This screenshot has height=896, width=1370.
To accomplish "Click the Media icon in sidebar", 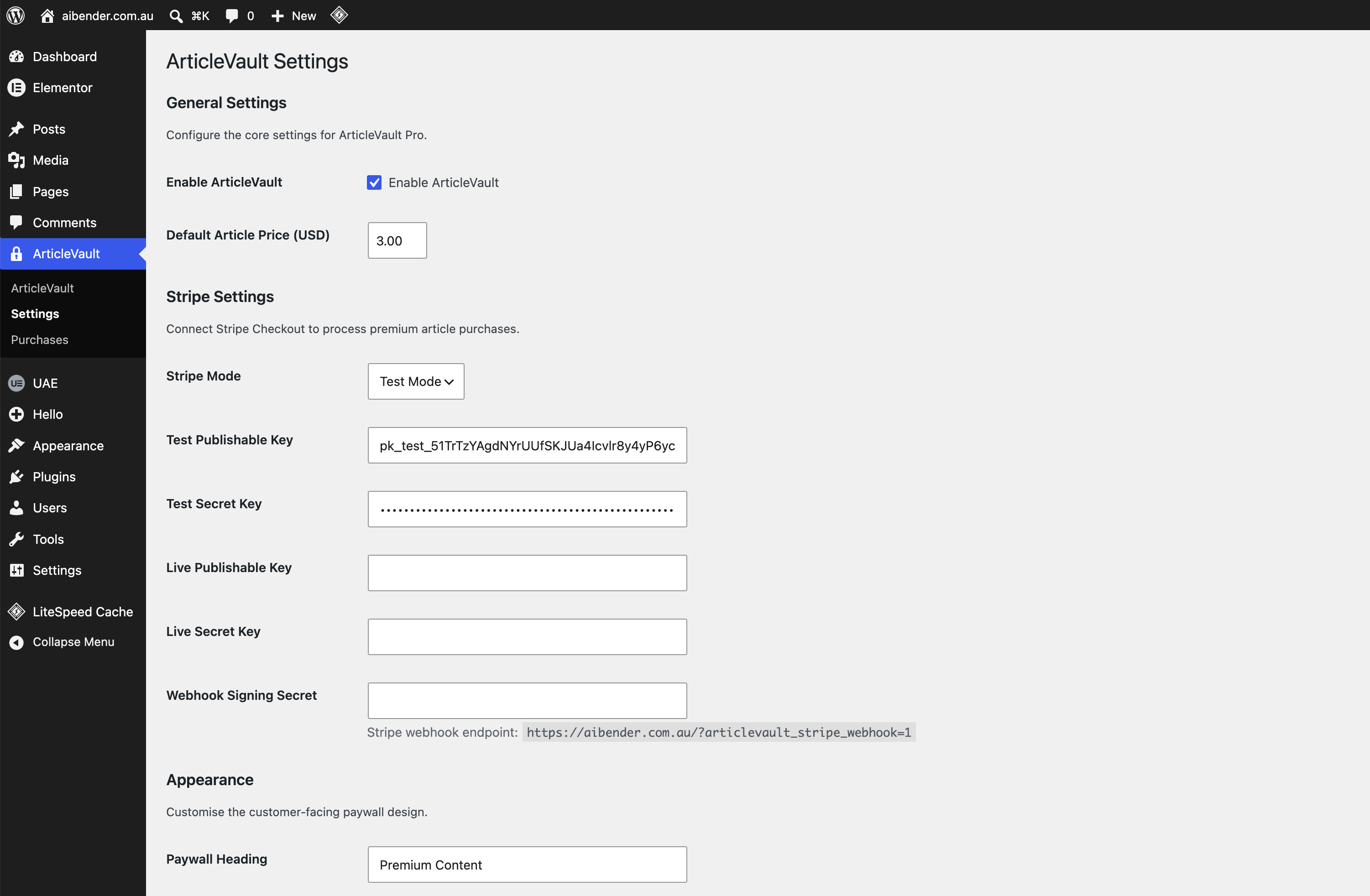I will tap(17, 160).
